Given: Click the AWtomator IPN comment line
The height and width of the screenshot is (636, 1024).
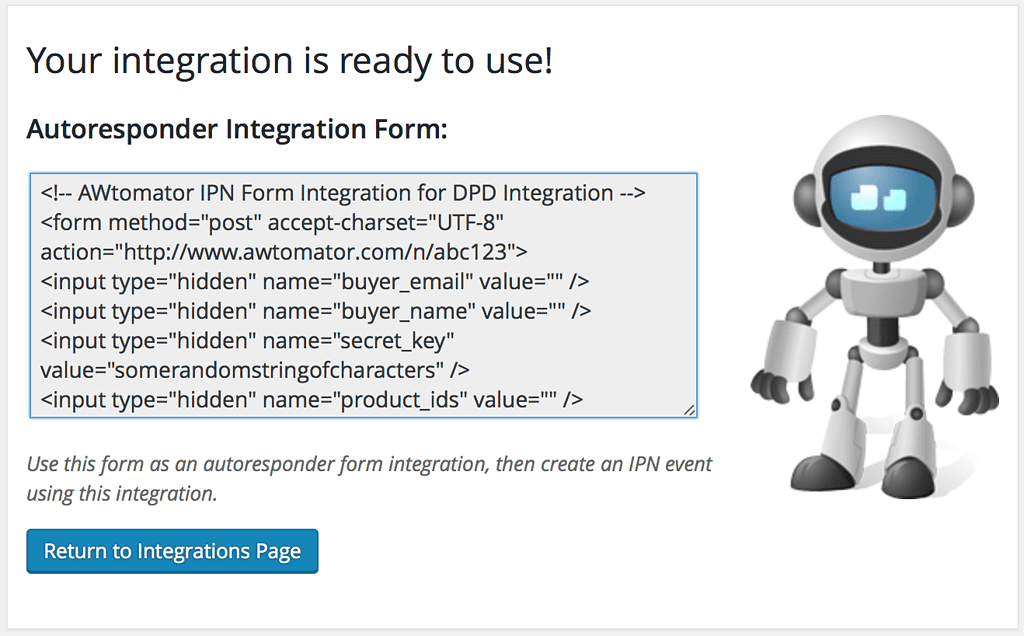Looking at the screenshot, I should click(x=343, y=193).
